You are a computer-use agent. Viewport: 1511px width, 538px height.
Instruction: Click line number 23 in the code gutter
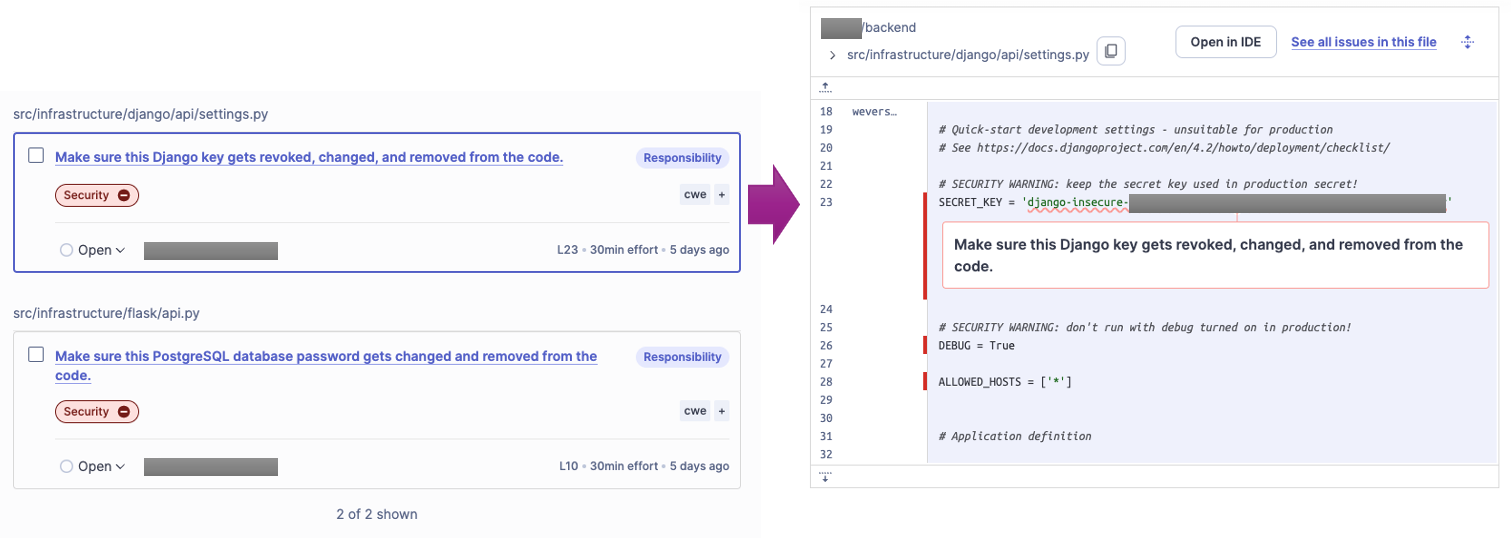pos(826,202)
